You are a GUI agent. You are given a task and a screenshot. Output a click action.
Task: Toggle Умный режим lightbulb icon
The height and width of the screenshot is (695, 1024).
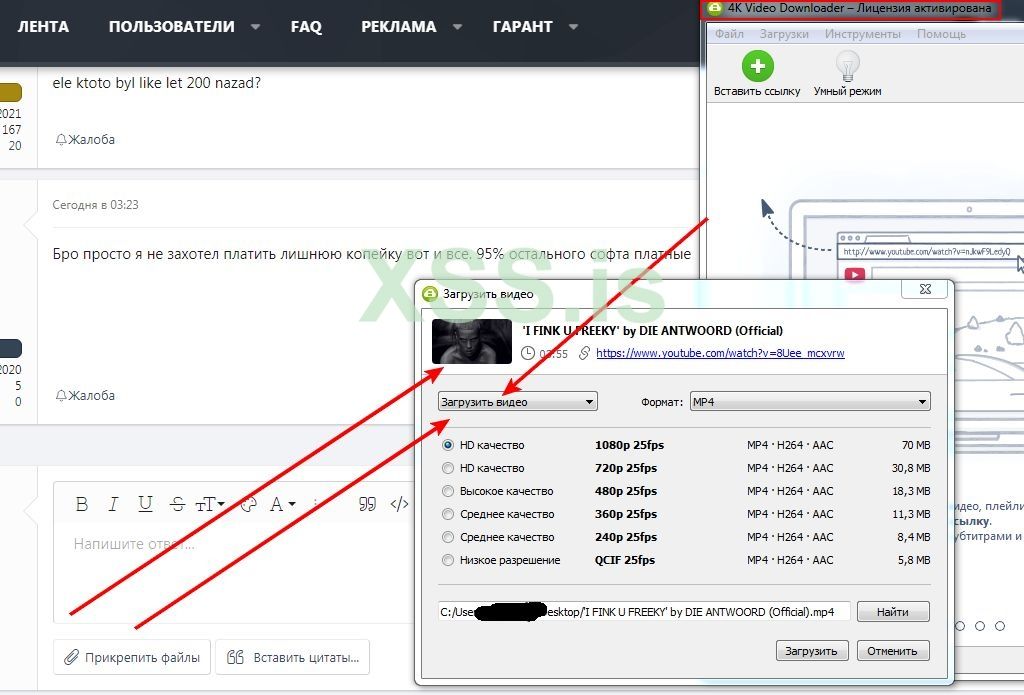pyautogui.click(x=847, y=66)
